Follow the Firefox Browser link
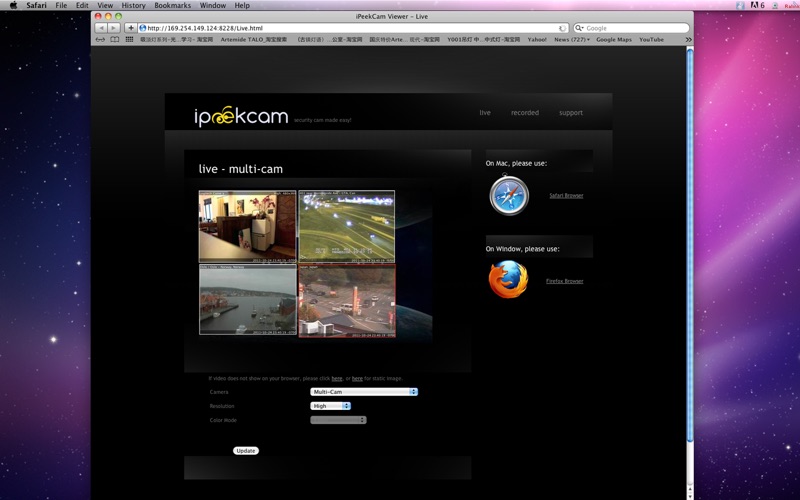 564,281
